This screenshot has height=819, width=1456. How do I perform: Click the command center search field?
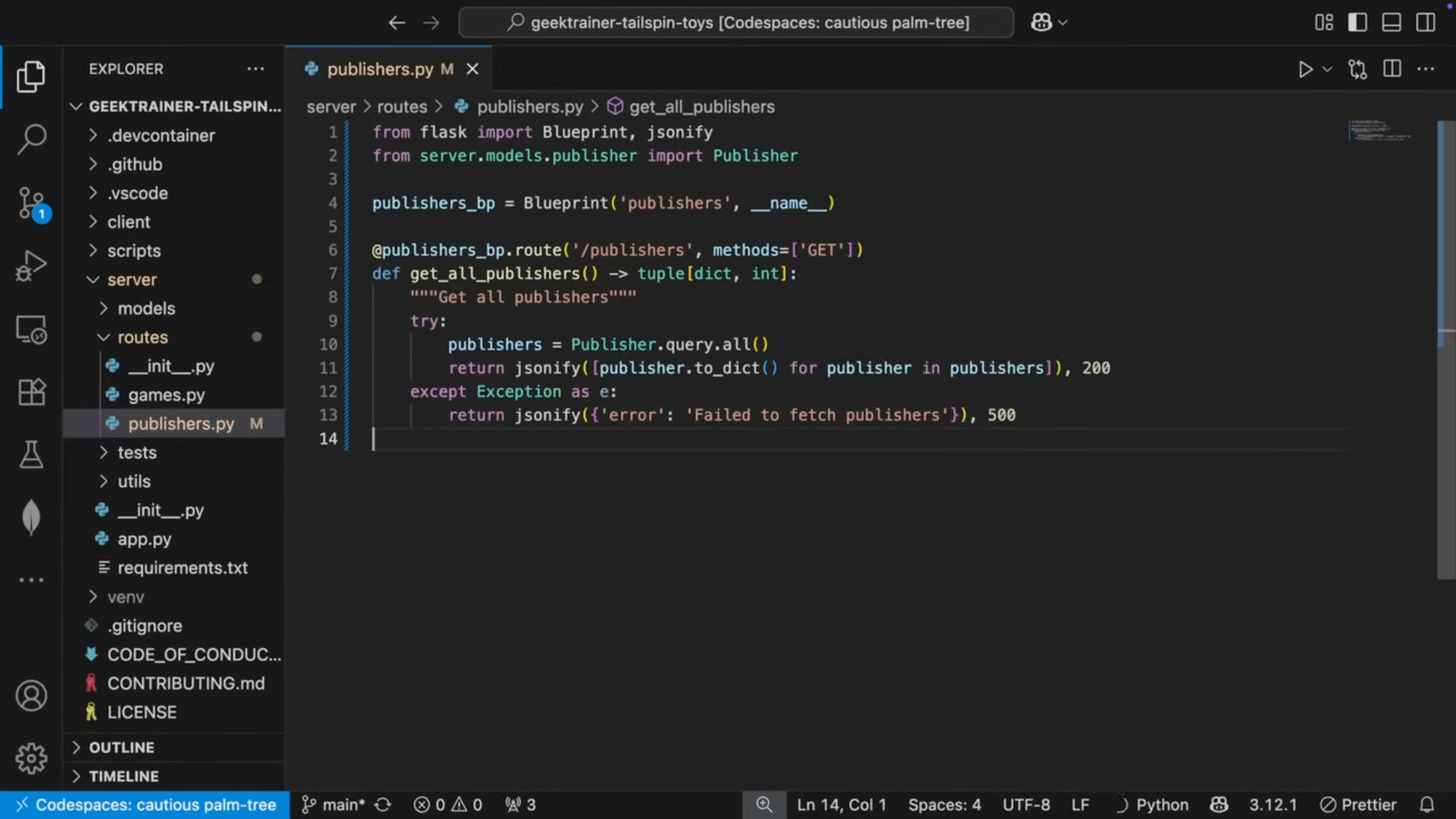(x=736, y=23)
